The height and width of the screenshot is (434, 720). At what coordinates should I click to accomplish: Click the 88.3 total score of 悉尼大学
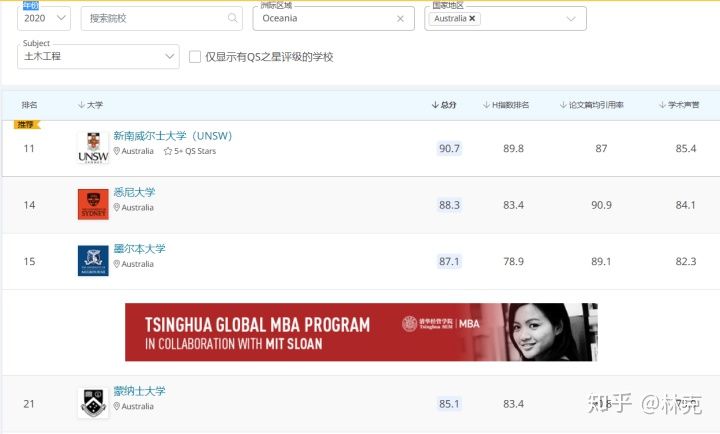(449, 205)
